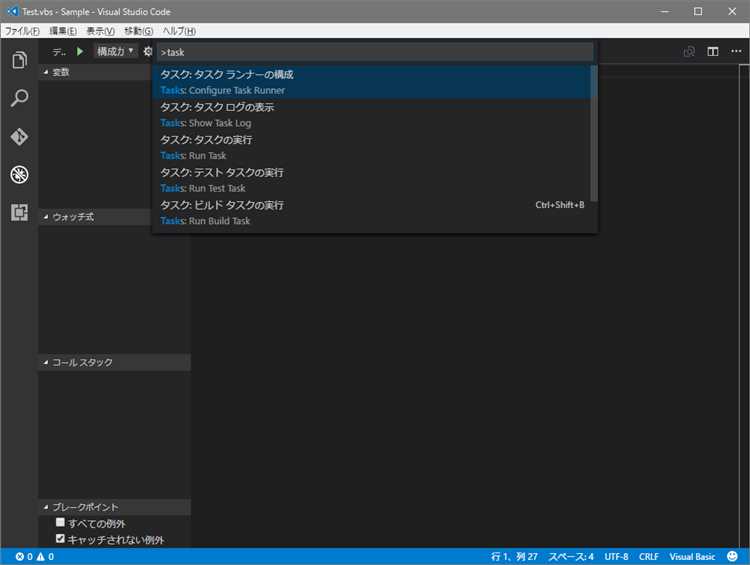Open the ファイル(F) menu
This screenshot has height=565, width=750.
pos(22,31)
